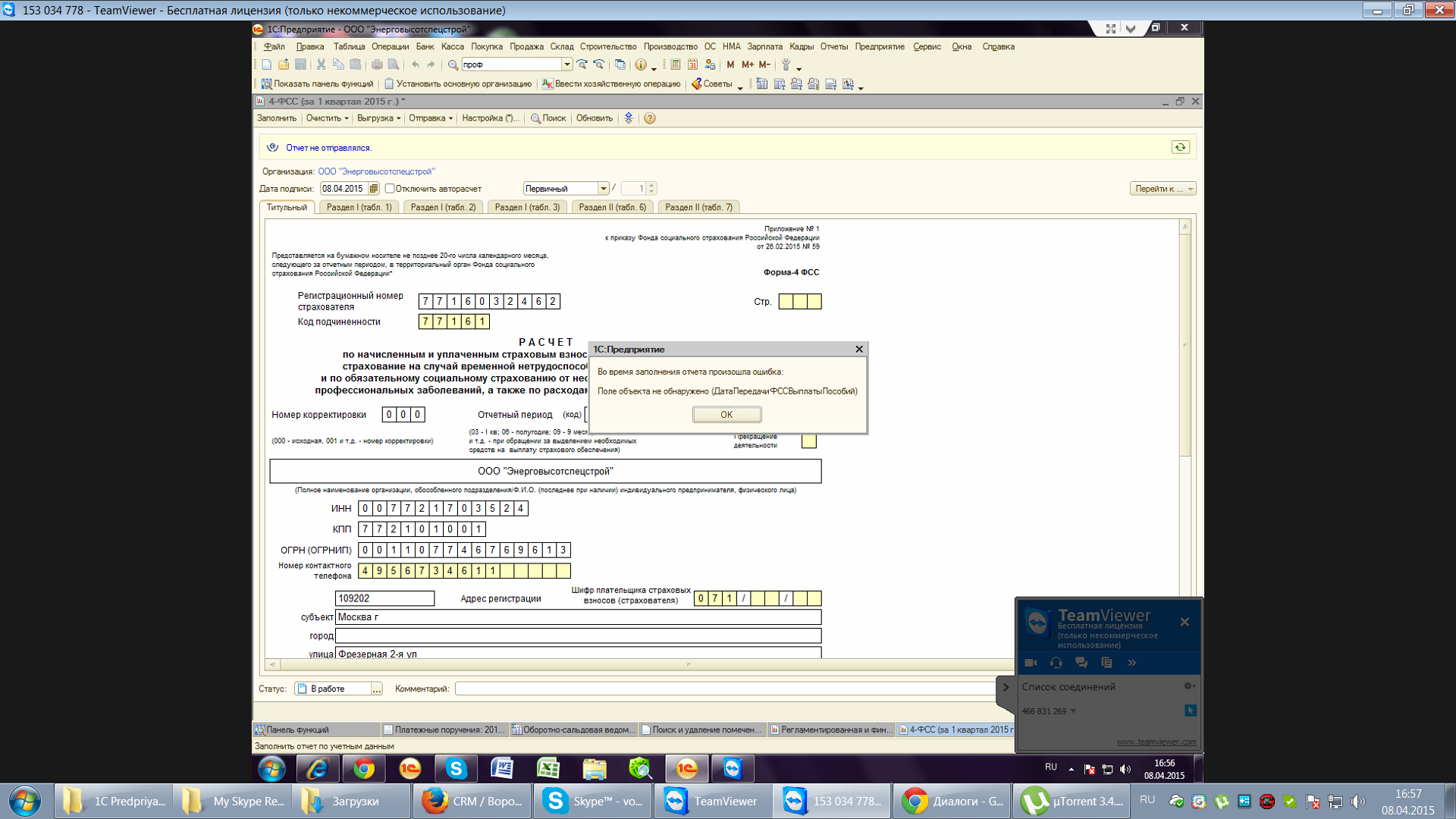Viewport: 1456px width, 819px height.
Task: Click the form's vertical scrollbar thumb
Action: click(1185, 345)
